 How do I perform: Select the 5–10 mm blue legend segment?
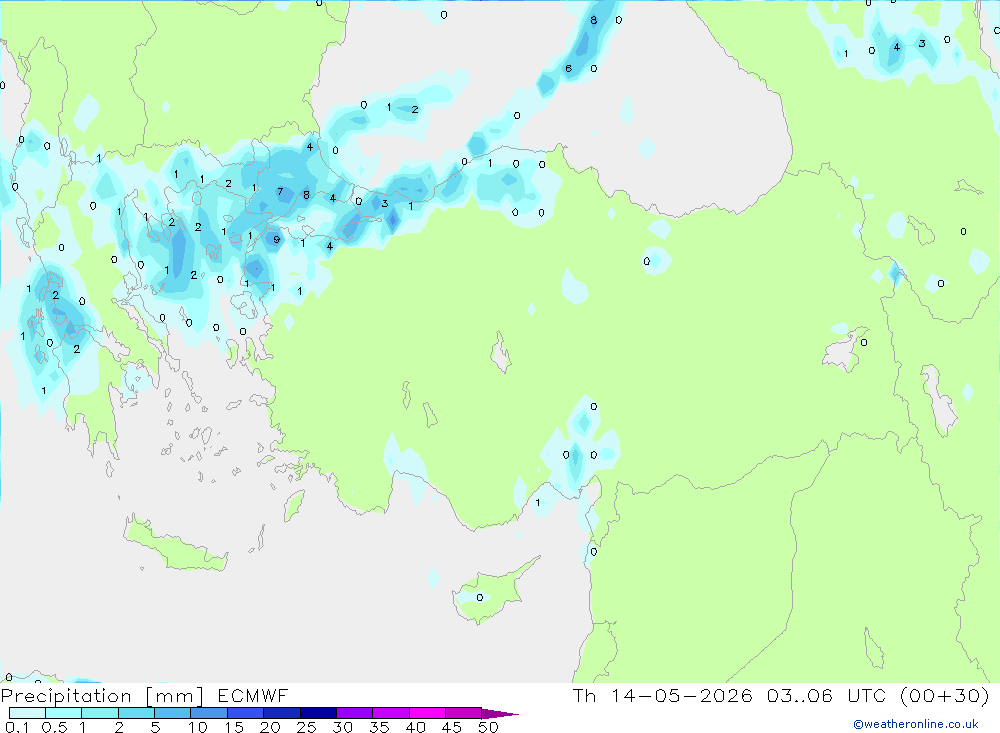click(172, 713)
